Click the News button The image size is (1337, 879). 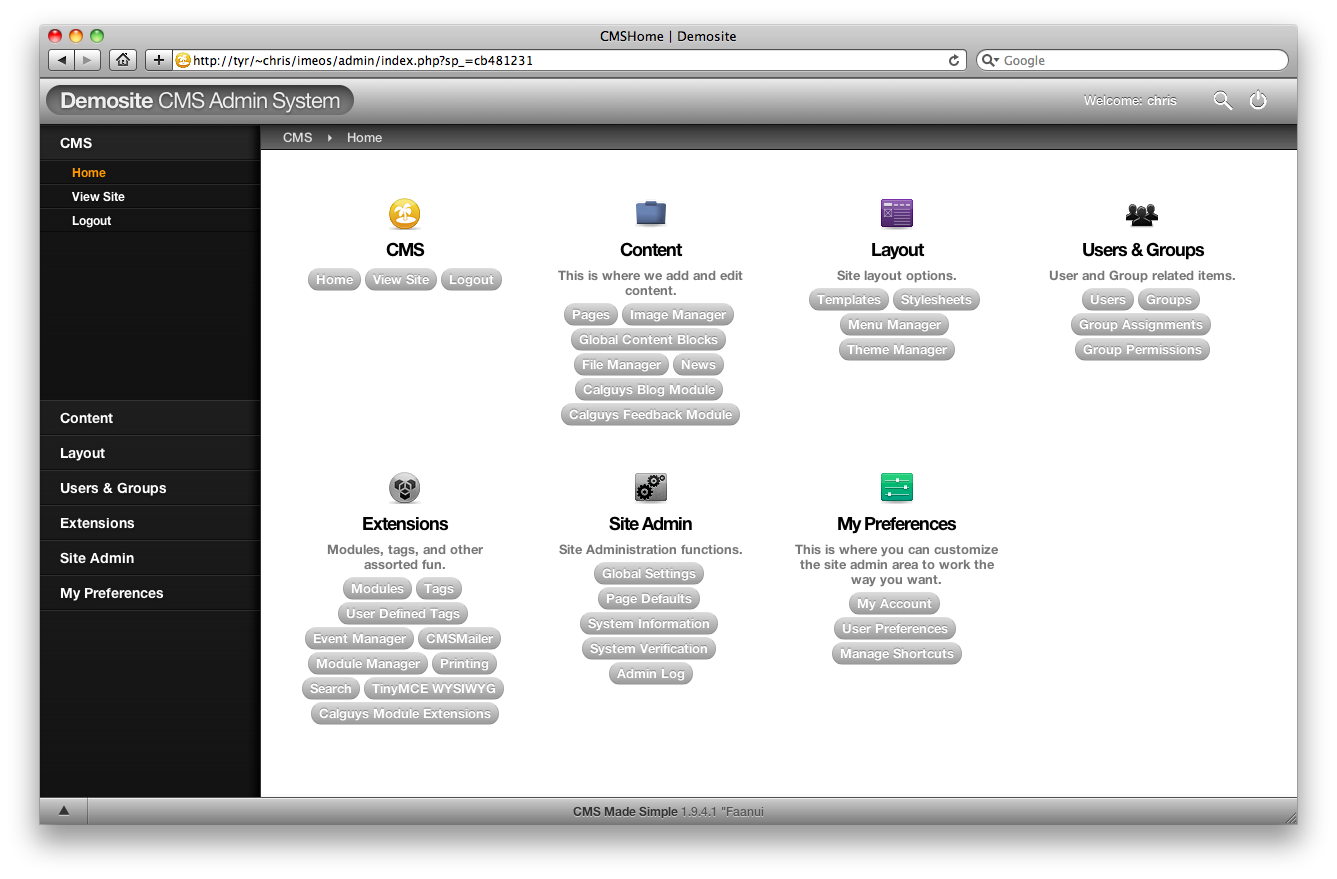point(698,365)
